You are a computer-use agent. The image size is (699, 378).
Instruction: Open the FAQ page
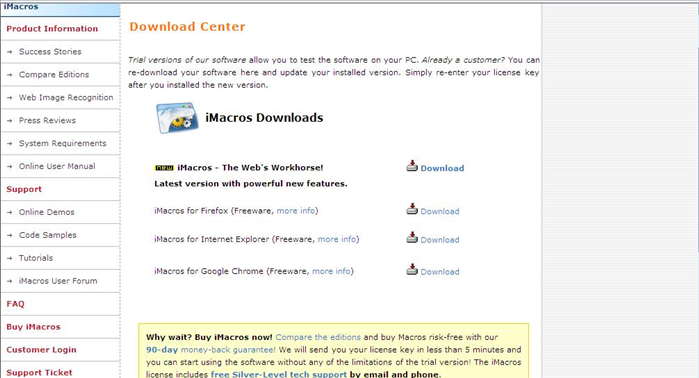[x=16, y=304]
